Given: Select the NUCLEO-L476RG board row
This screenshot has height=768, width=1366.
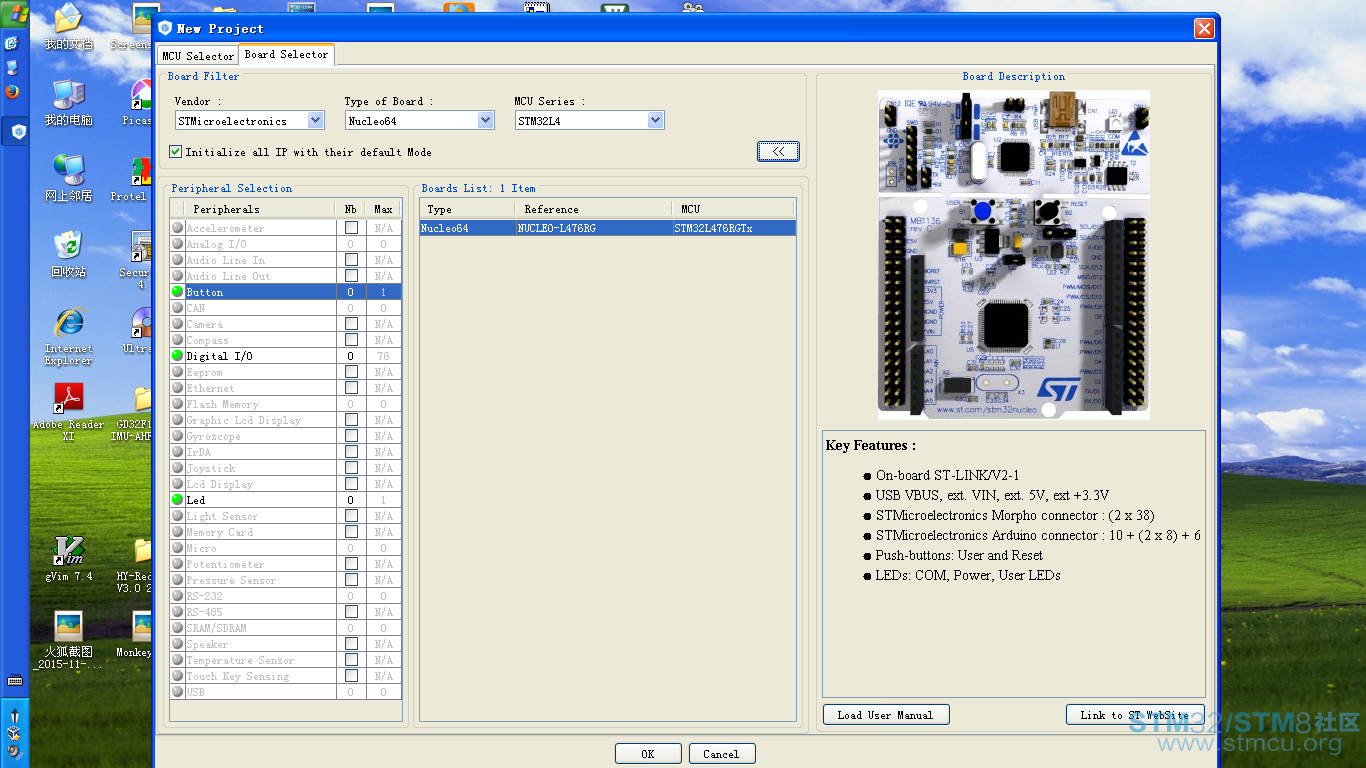Looking at the screenshot, I should click(608, 228).
